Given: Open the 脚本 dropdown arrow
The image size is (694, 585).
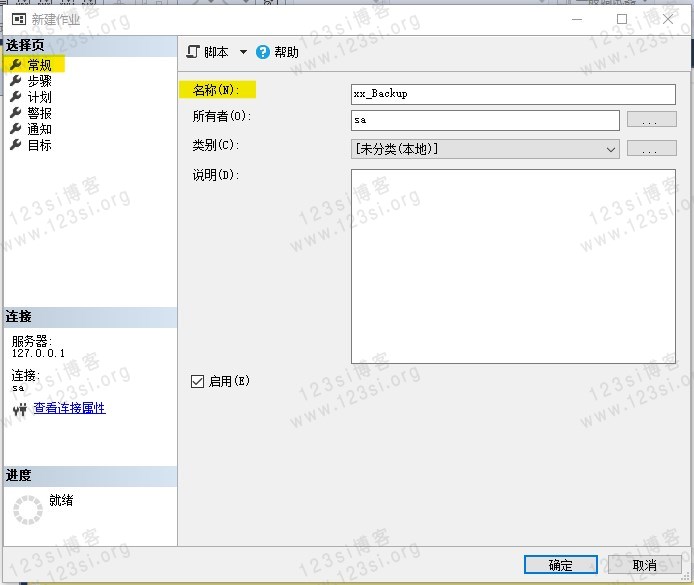Looking at the screenshot, I should pyautogui.click(x=243, y=52).
